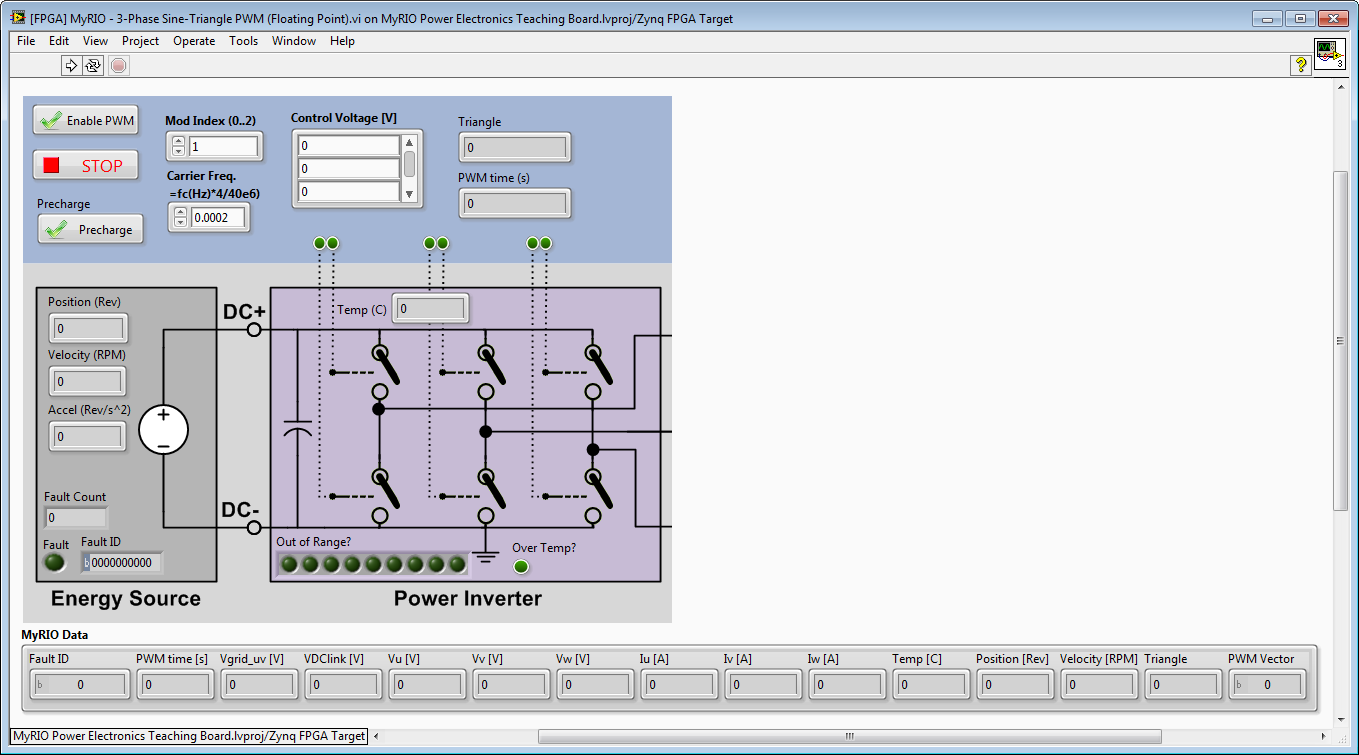
Task: Click the Mod Index value field
Action: [223, 147]
